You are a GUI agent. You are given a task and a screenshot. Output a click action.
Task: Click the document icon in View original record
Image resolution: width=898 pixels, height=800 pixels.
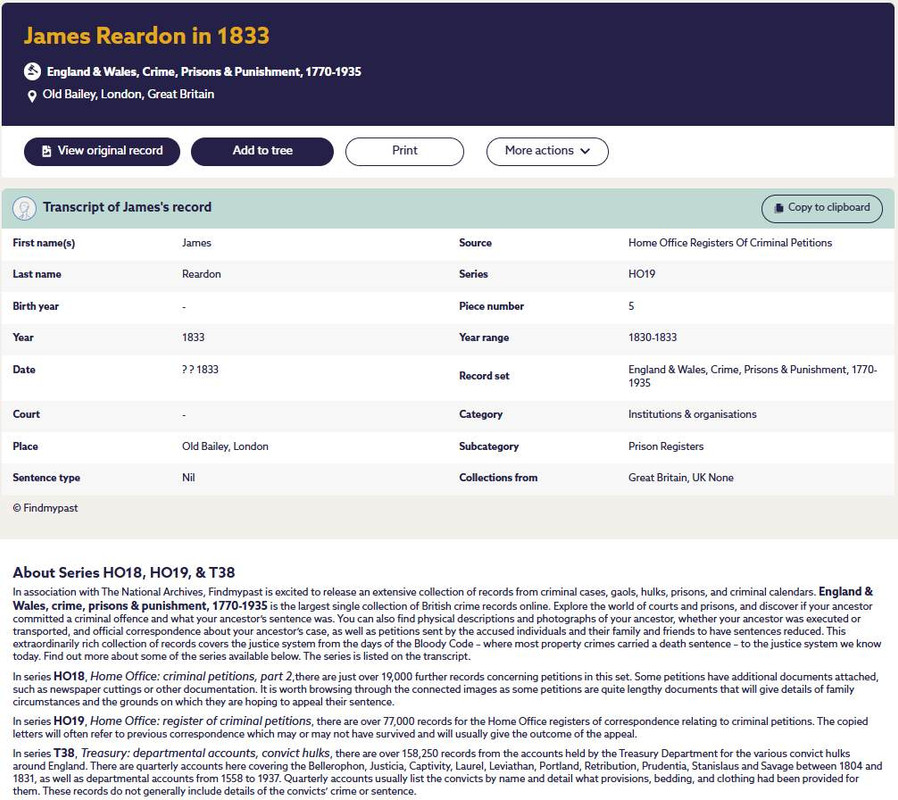point(46,151)
